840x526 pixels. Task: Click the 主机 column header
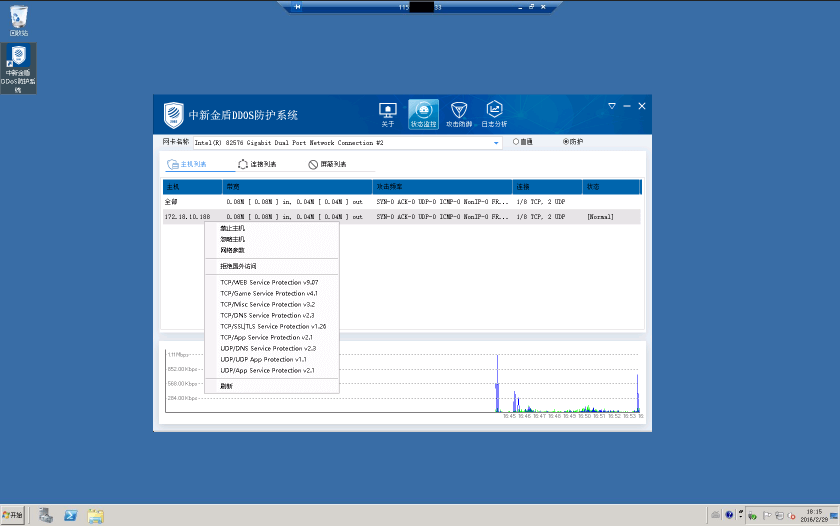pyautogui.click(x=192, y=187)
